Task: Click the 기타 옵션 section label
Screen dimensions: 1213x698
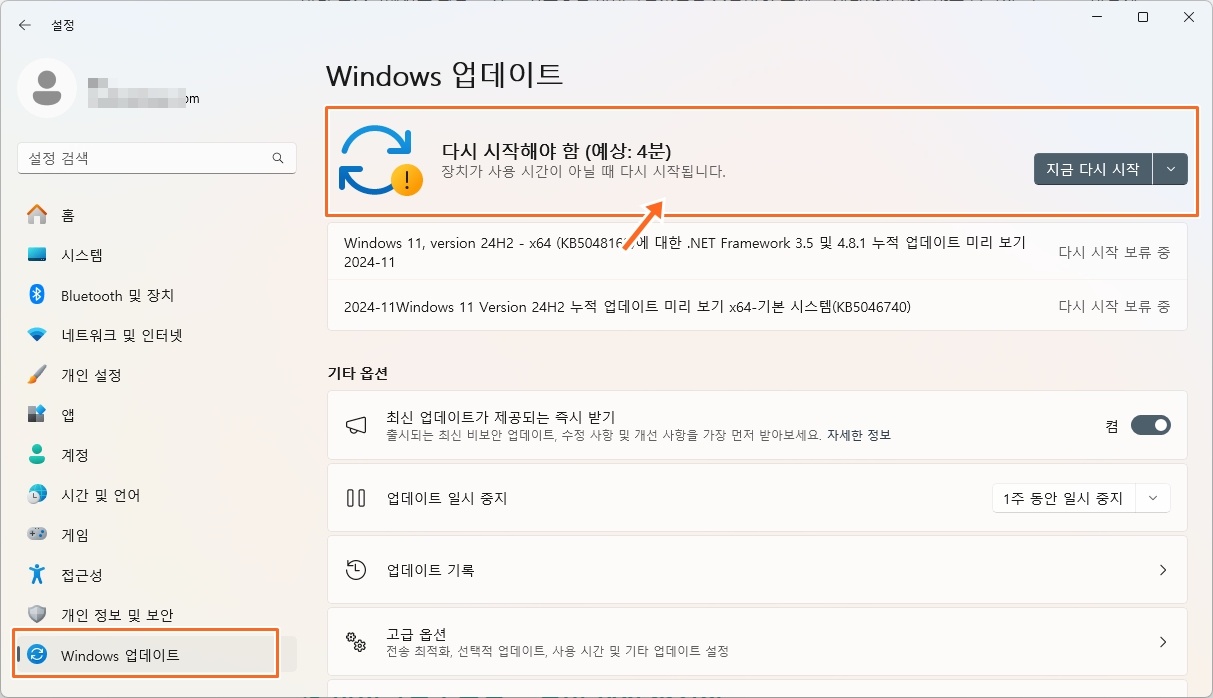Action: pos(357,373)
